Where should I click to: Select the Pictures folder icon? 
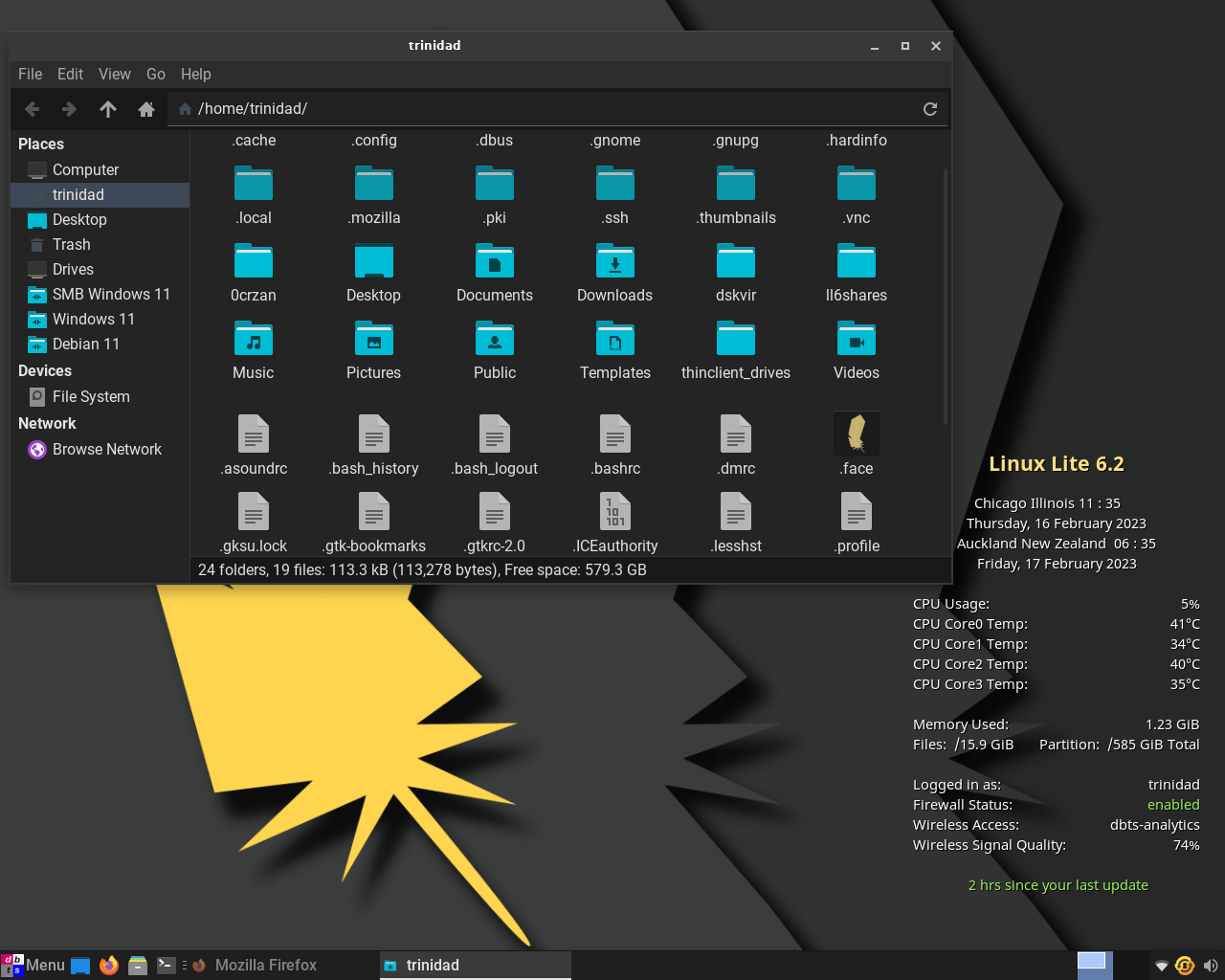point(374,338)
